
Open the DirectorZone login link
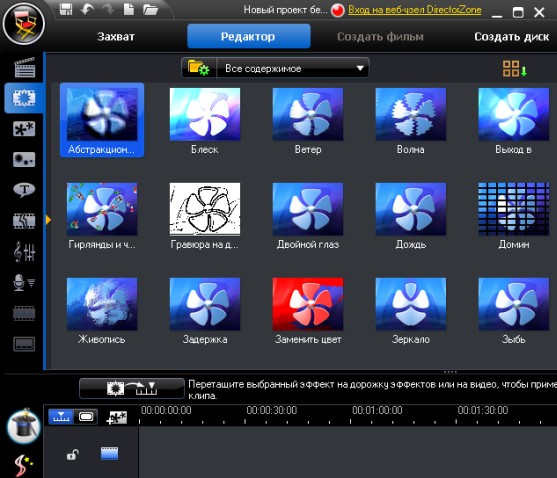coord(415,10)
